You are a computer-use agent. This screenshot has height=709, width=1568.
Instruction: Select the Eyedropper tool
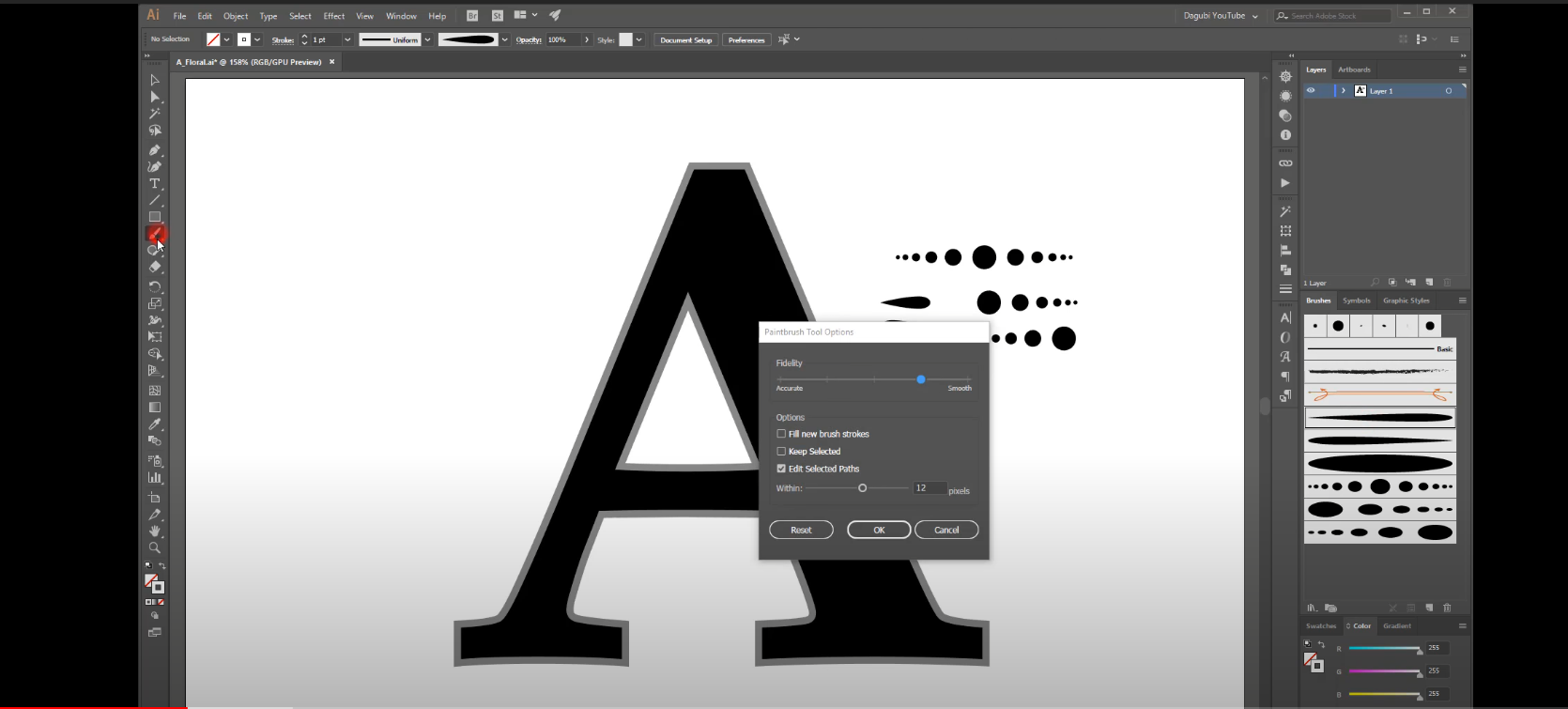(x=155, y=424)
